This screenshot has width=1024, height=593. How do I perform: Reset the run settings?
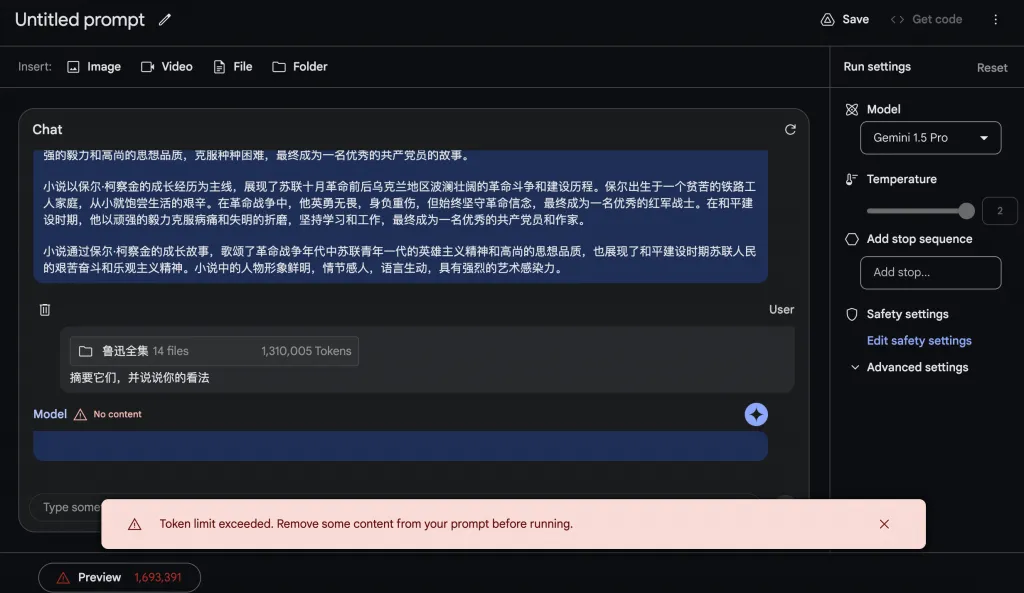click(992, 68)
